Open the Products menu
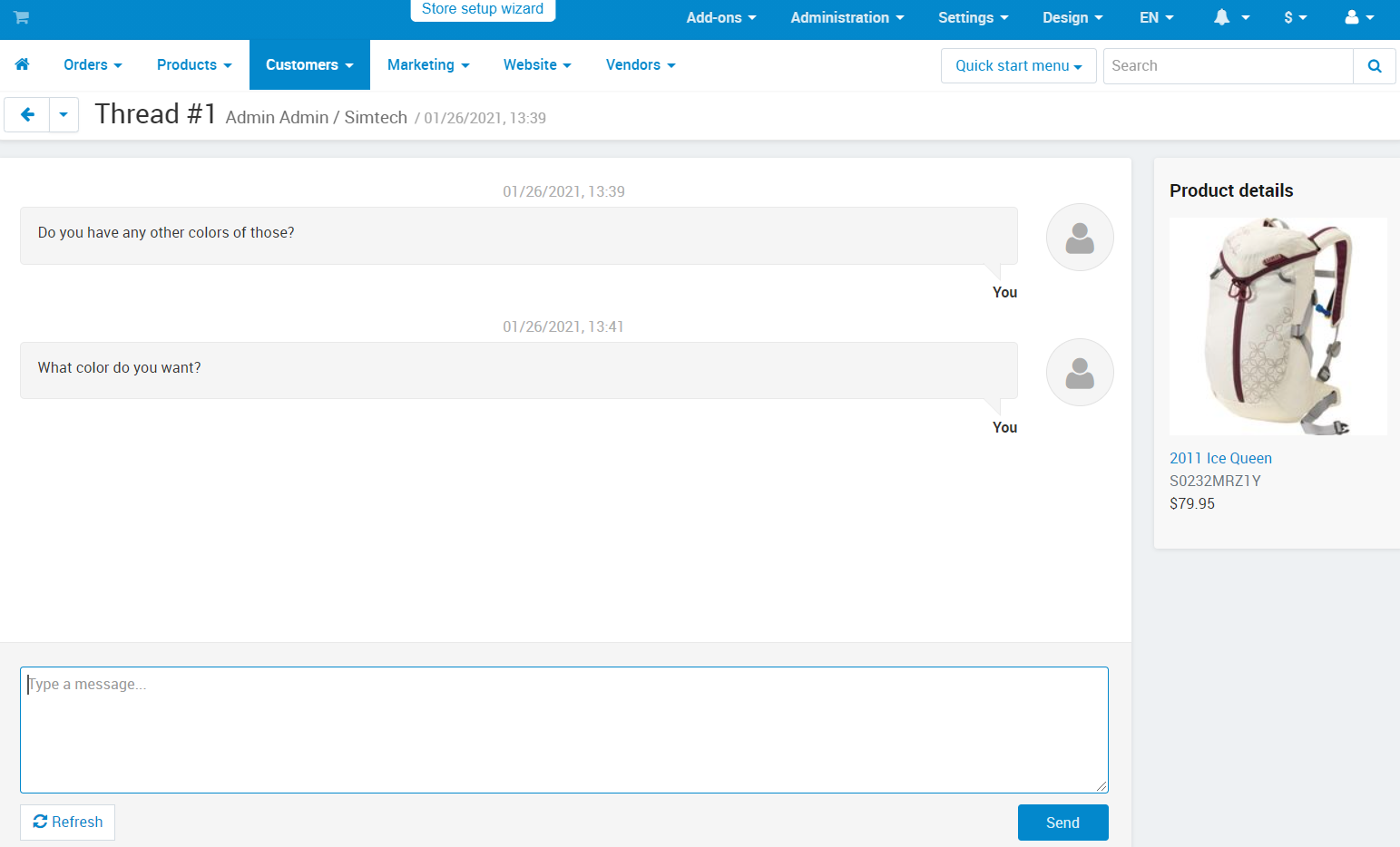 click(194, 64)
